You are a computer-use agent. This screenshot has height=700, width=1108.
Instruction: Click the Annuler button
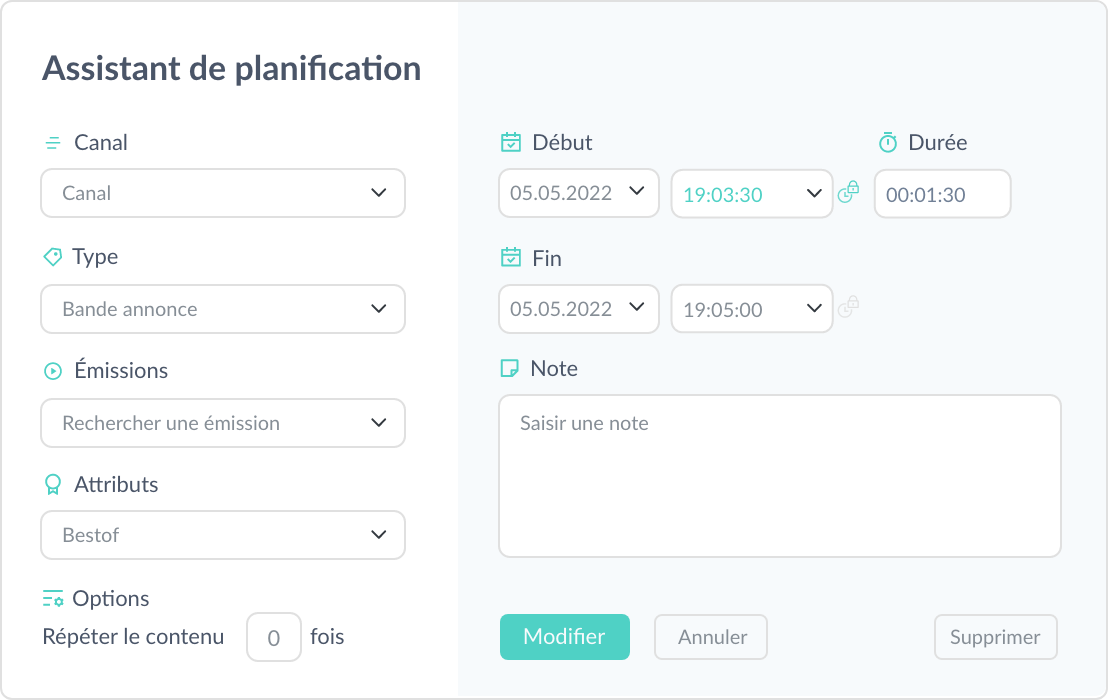711,637
